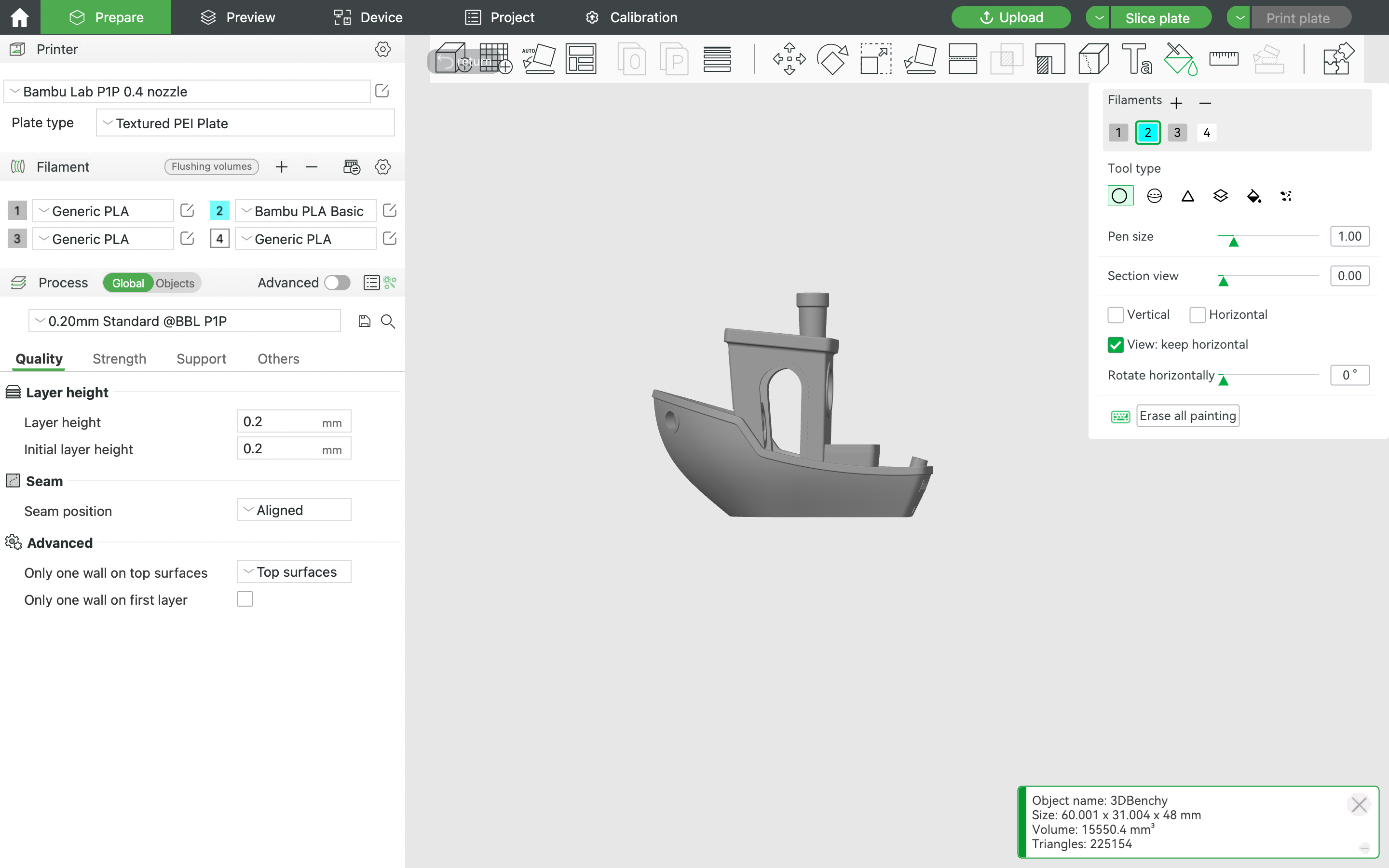Edit Bambu PLA Basic filament preset
Screen dimensions: 1389x868
tap(390, 210)
